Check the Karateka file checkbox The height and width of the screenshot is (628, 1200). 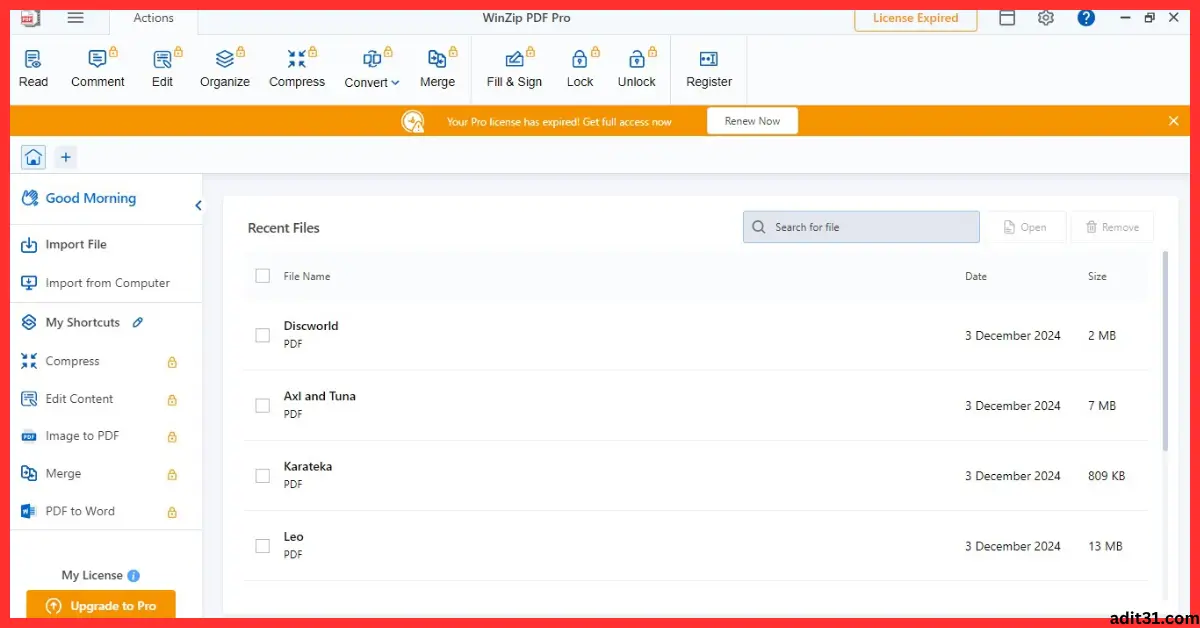click(263, 476)
